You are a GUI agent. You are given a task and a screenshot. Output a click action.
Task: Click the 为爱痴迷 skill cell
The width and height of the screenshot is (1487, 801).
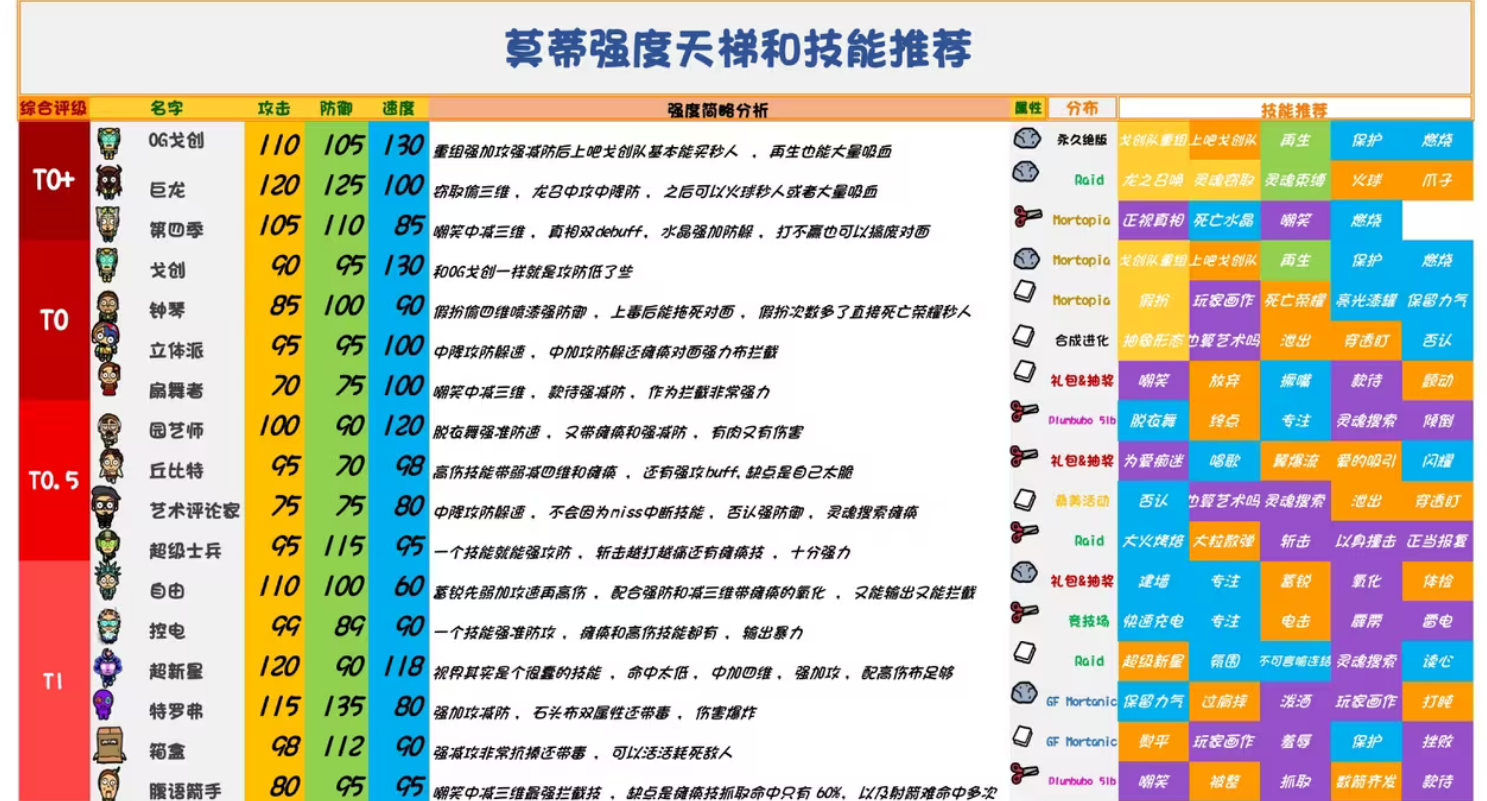[1153, 460]
